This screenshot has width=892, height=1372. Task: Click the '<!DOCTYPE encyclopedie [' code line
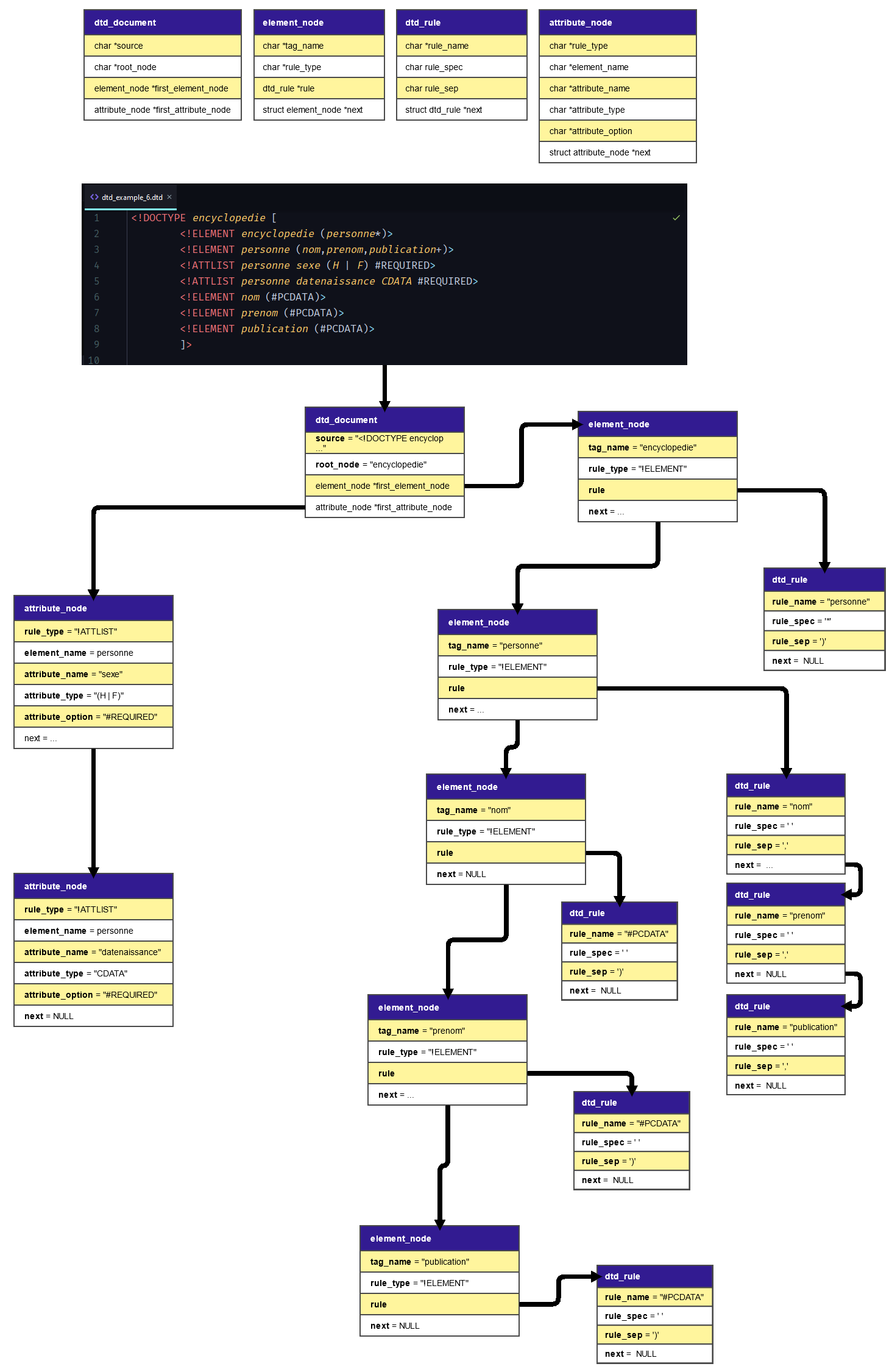click(204, 218)
